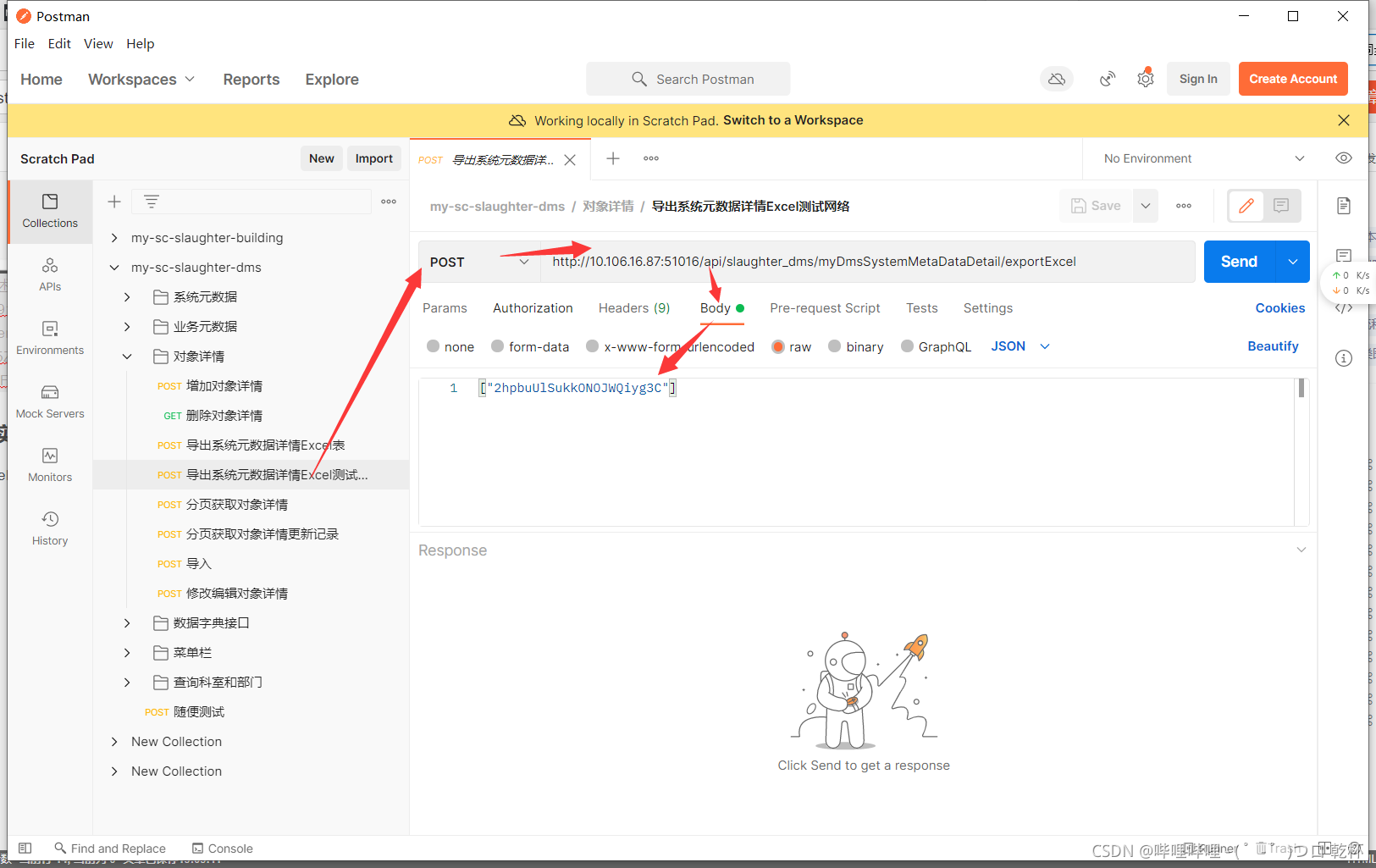Viewport: 1376px width, 868px height.
Task: Open the Save options dropdown arrow
Action: 1146,206
